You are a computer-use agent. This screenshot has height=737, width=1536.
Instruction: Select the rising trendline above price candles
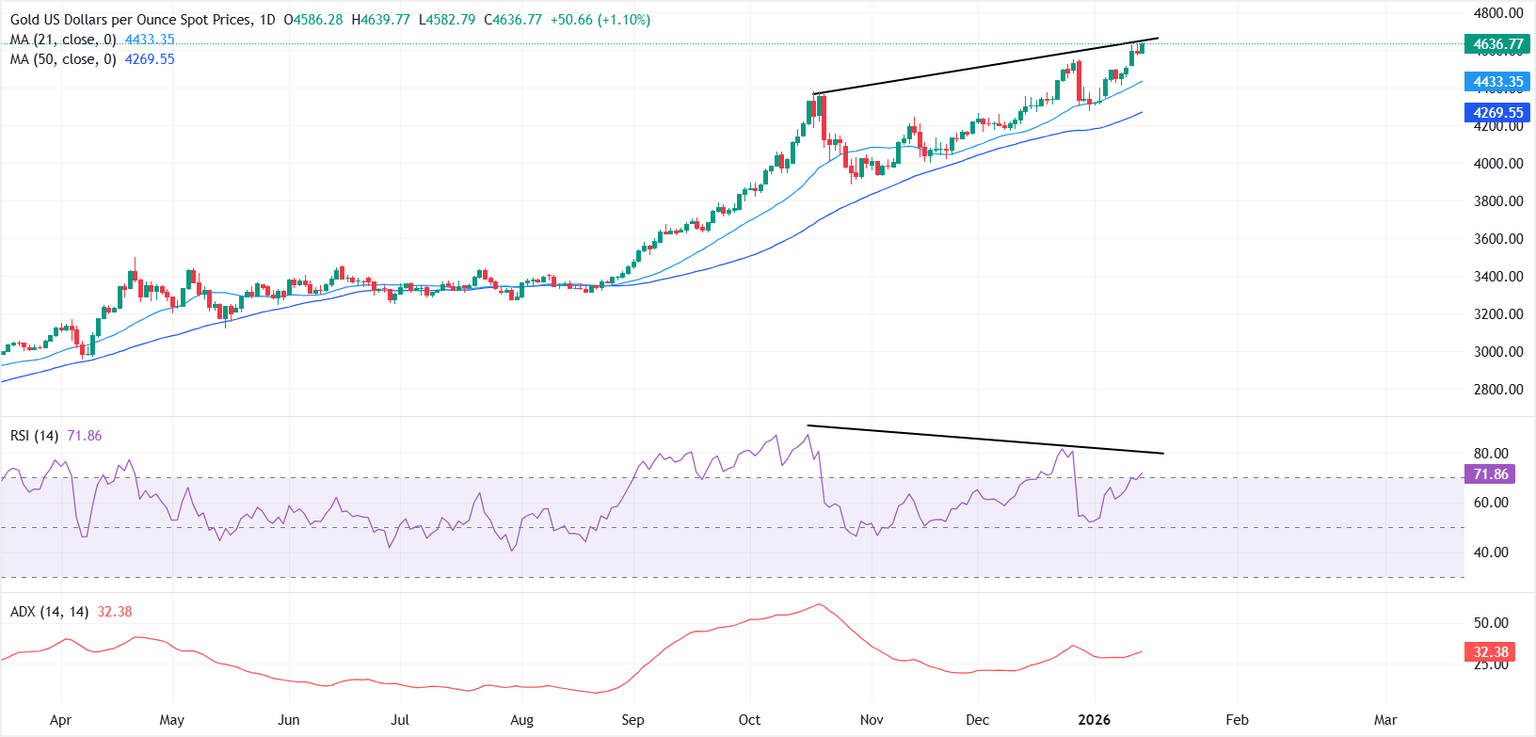(986, 66)
